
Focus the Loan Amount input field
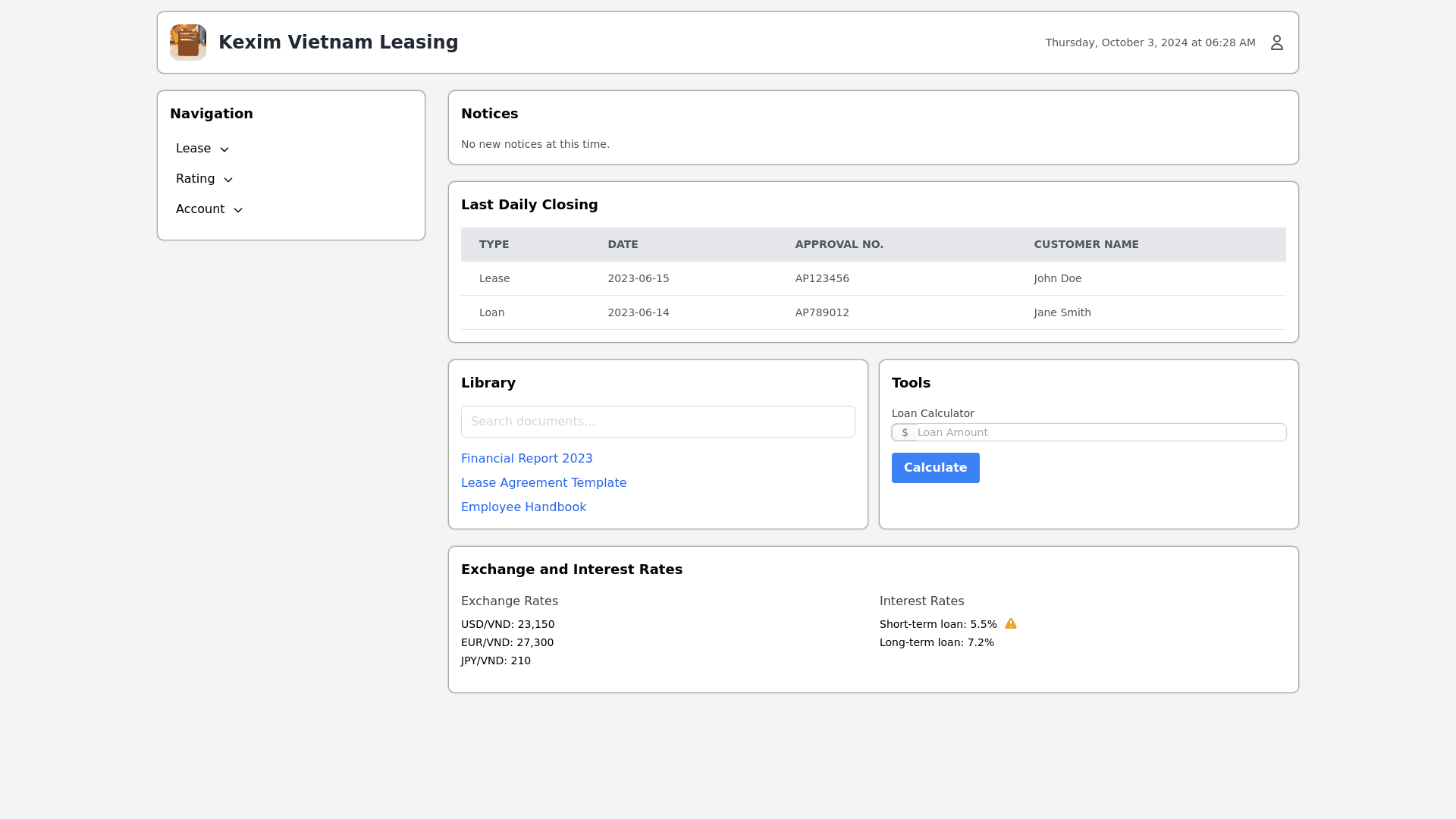(1100, 432)
